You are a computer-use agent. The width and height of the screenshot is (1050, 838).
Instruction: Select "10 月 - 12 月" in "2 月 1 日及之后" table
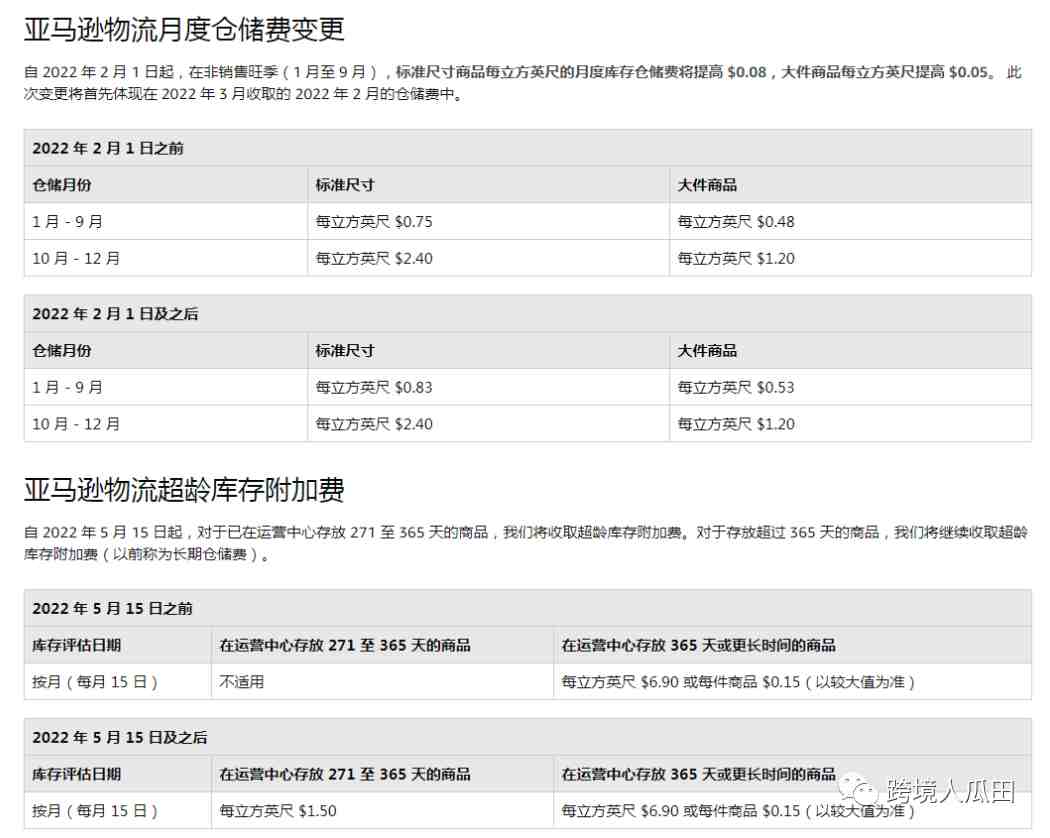[x=76, y=424]
